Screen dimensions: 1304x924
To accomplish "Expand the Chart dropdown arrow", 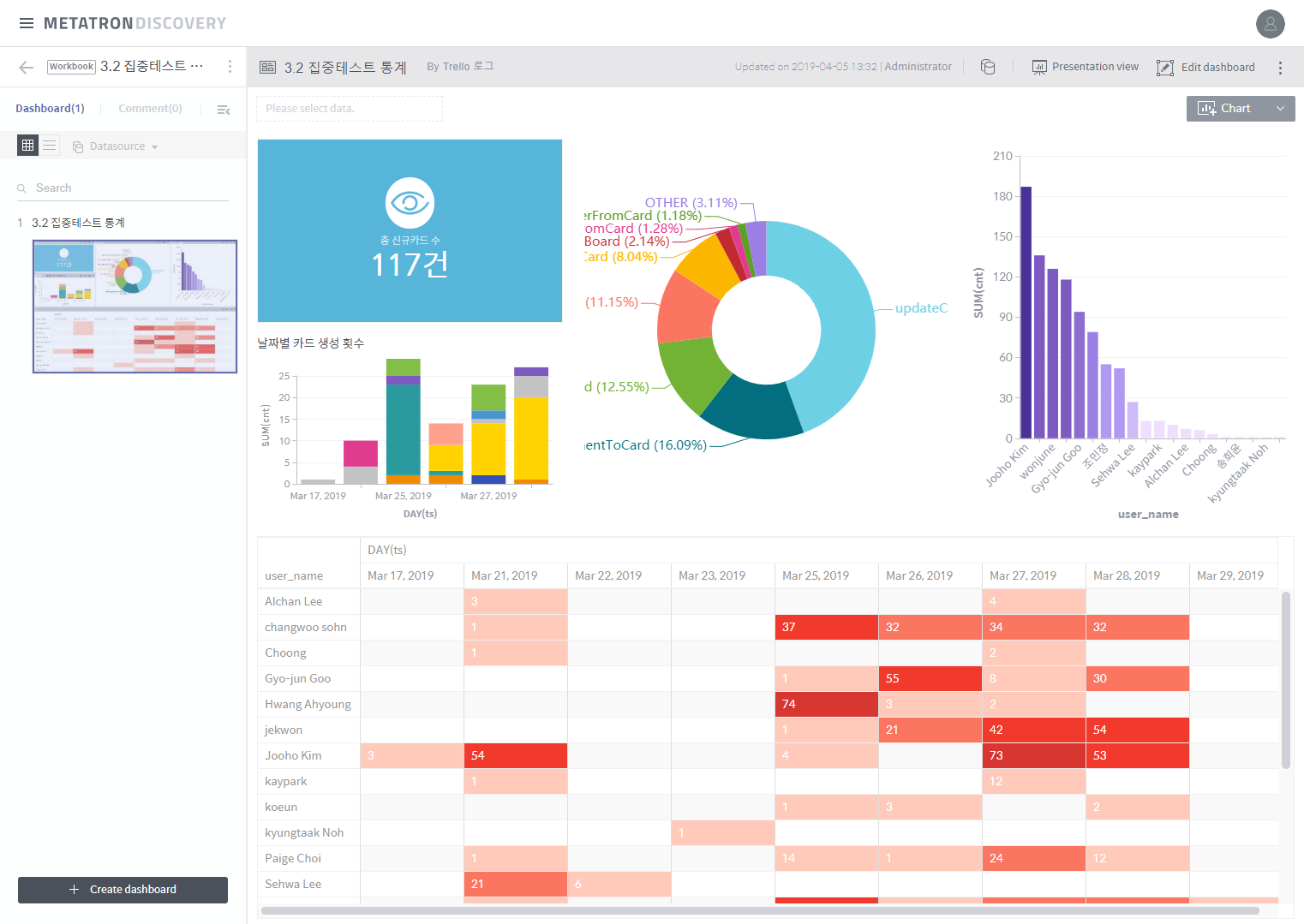I will point(1280,109).
